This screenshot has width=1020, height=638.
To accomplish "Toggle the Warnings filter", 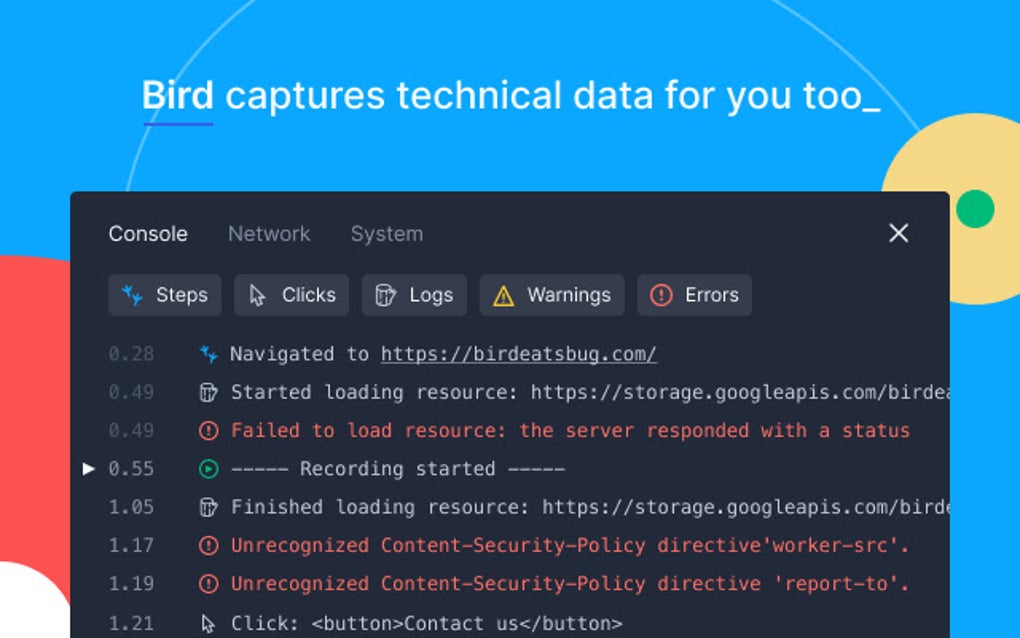I will click(551, 295).
